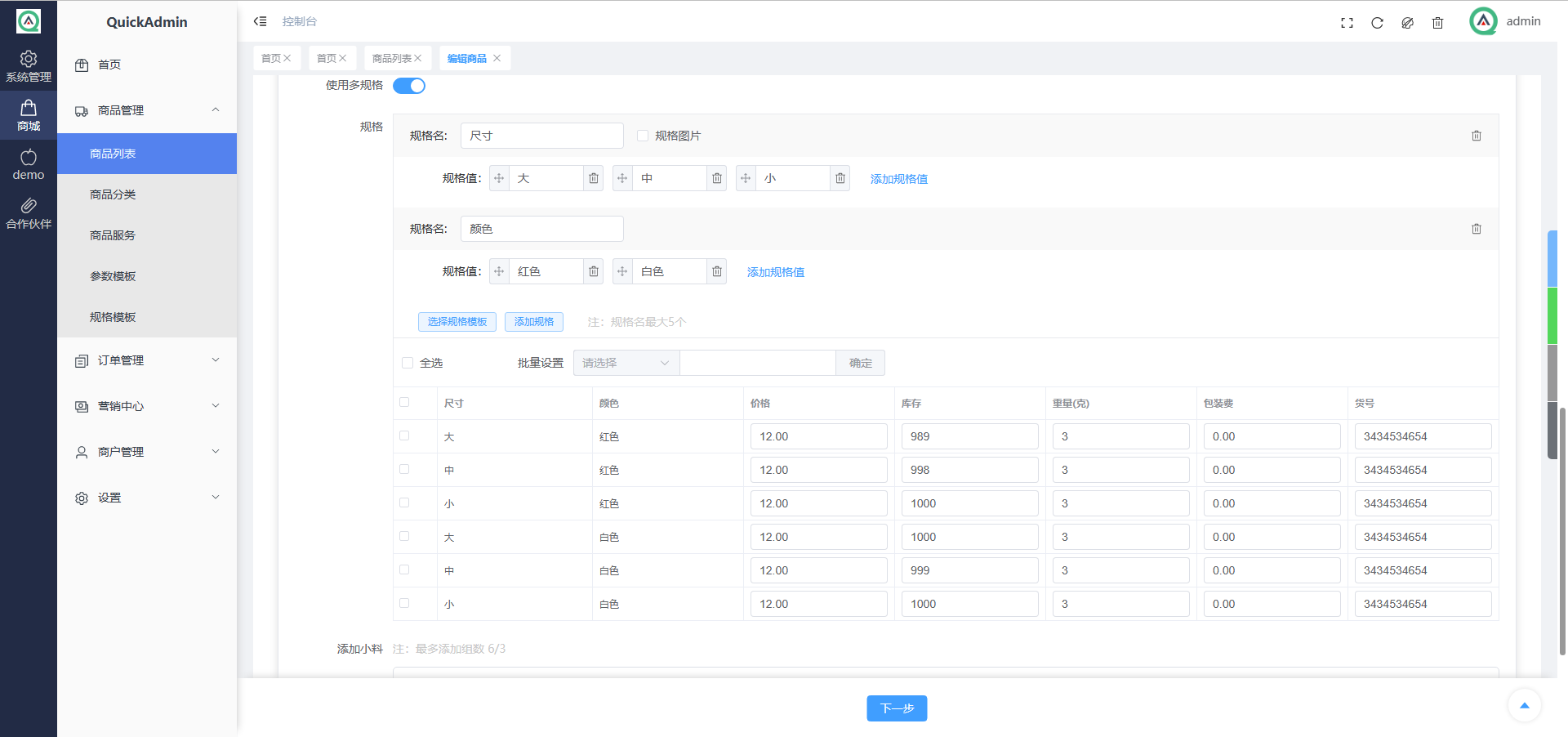The height and width of the screenshot is (737, 1568).
Task: Click the 下一步 button
Action: click(897, 708)
